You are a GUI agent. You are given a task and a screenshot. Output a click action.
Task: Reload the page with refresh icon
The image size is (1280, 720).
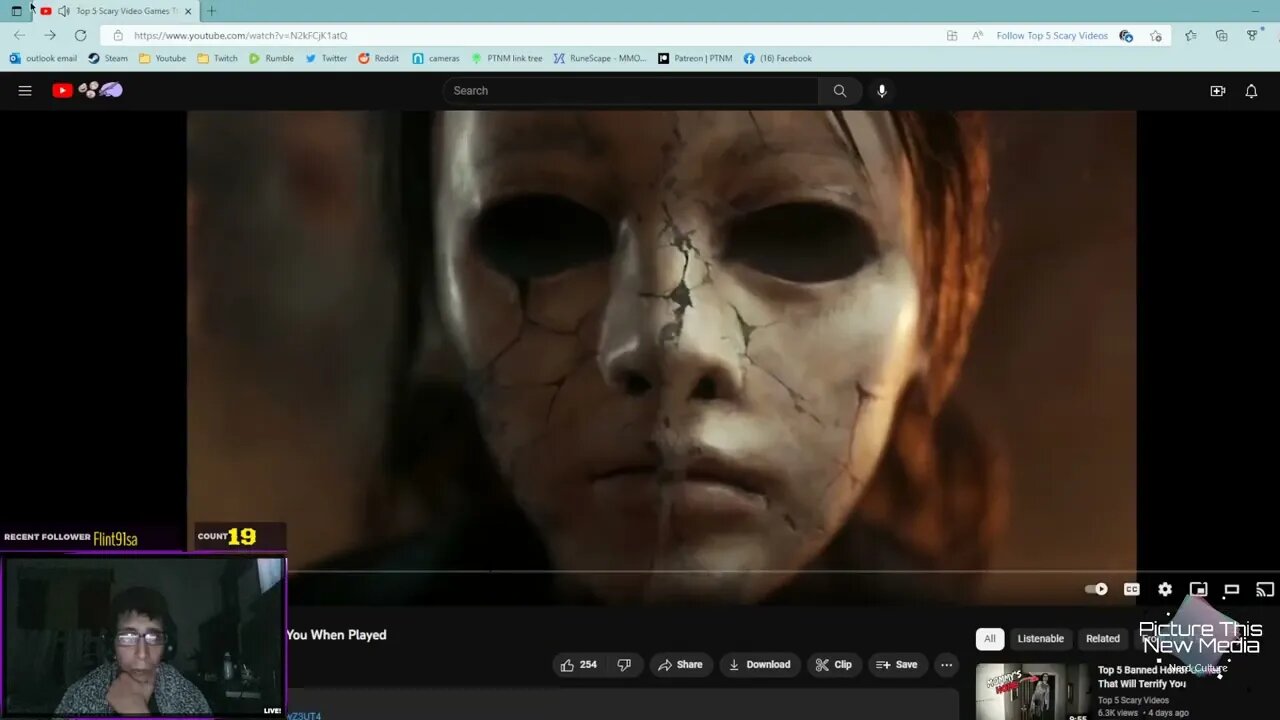pyautogui.click(x=80, y=35)
